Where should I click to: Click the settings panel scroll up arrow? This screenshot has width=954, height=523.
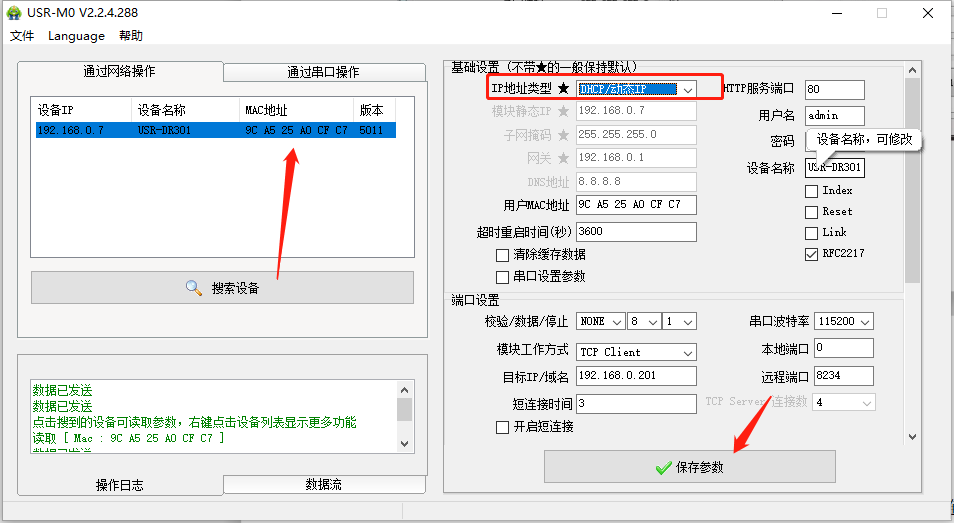[x=912, y=71]
